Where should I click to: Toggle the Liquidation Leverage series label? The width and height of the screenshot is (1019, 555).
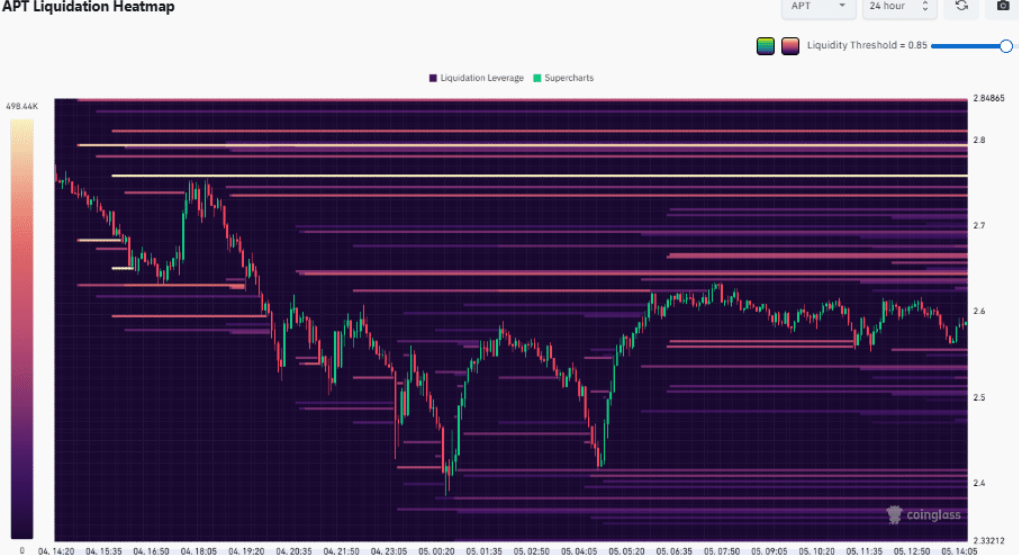pos(482,78)
